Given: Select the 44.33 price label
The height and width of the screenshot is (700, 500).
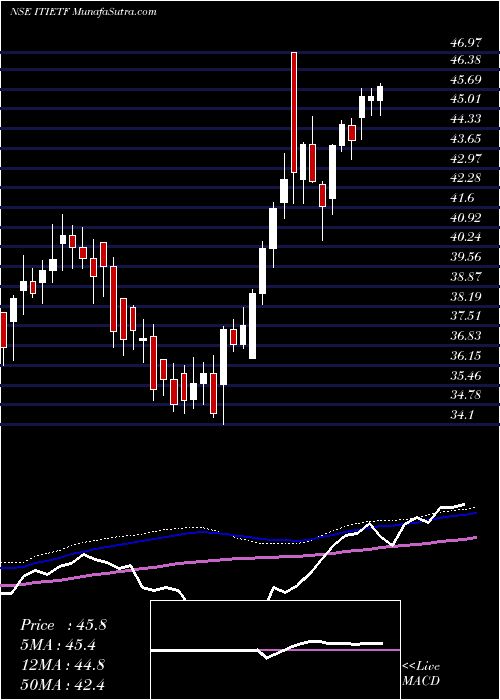Looking at the screenshot, I should point(466,119).
